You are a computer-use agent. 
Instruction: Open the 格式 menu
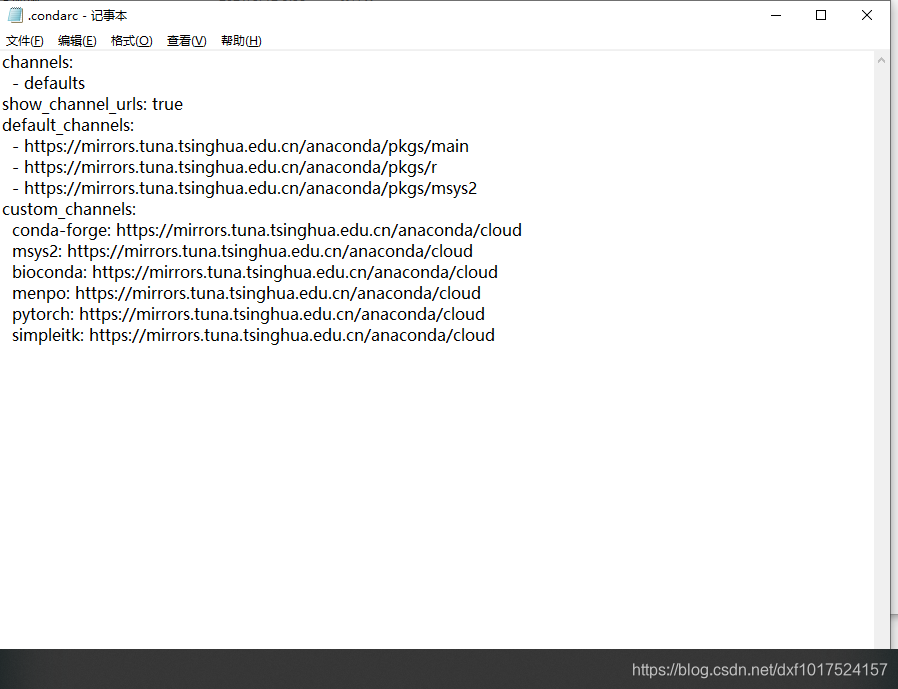131,40
